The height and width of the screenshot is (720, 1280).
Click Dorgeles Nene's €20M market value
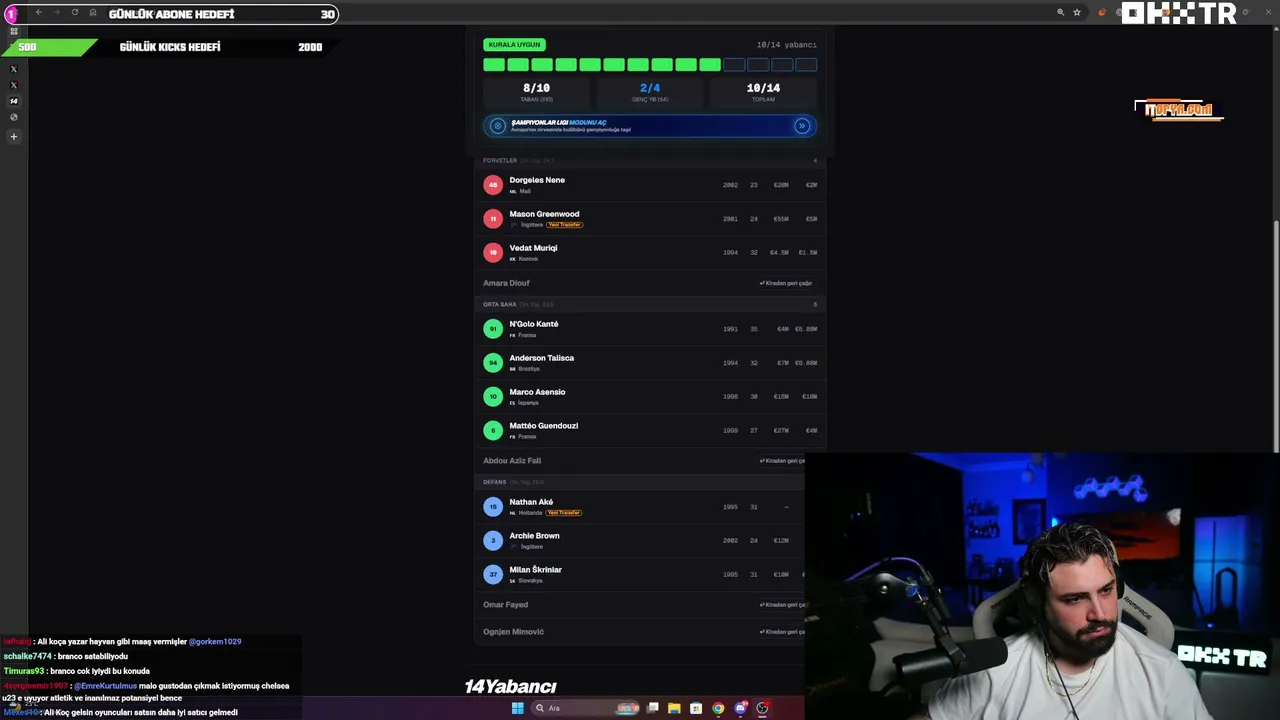pyautogui.click(x=781, y=185)
